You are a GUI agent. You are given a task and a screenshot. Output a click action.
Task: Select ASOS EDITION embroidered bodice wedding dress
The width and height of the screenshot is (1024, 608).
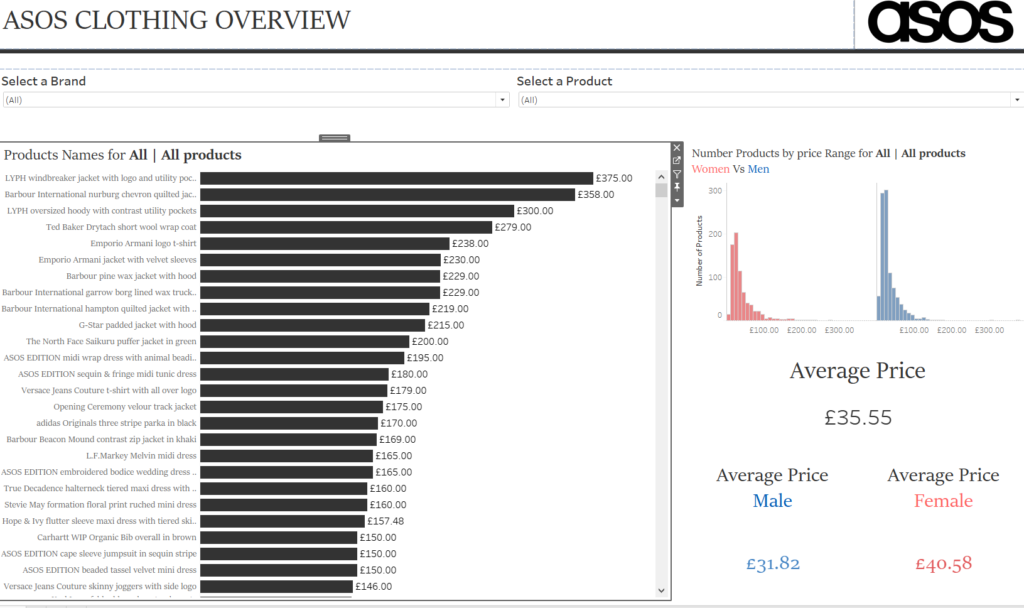99,472
